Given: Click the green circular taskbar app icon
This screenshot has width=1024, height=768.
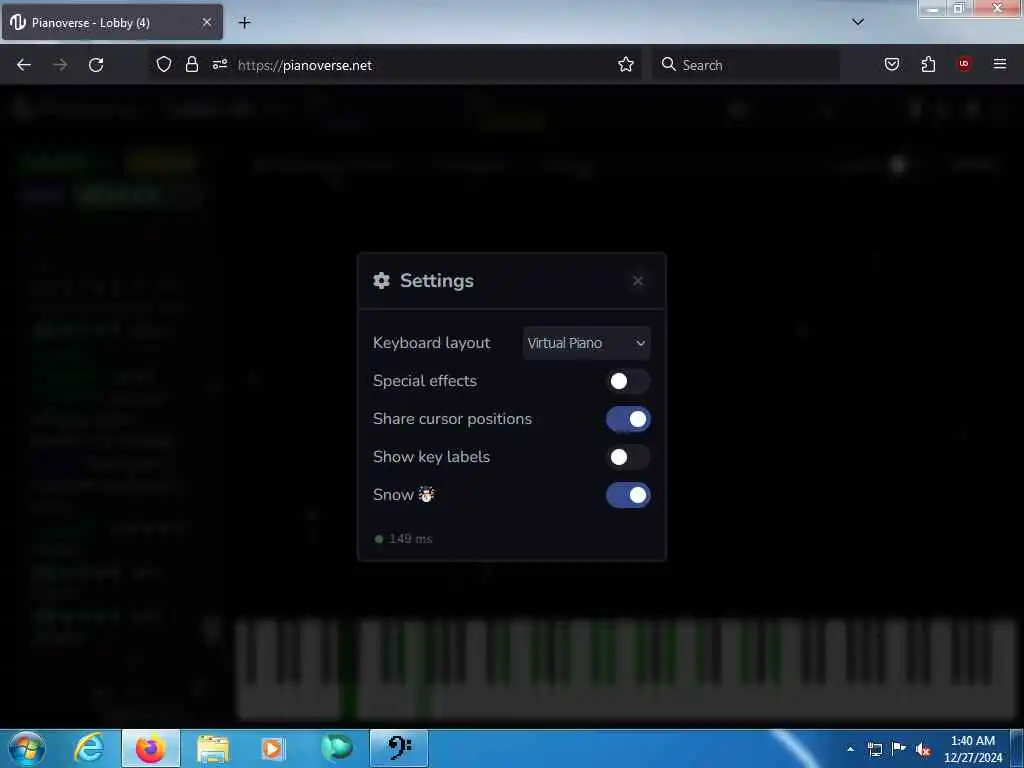Looking at the screenshot, I should coord(336,748).
